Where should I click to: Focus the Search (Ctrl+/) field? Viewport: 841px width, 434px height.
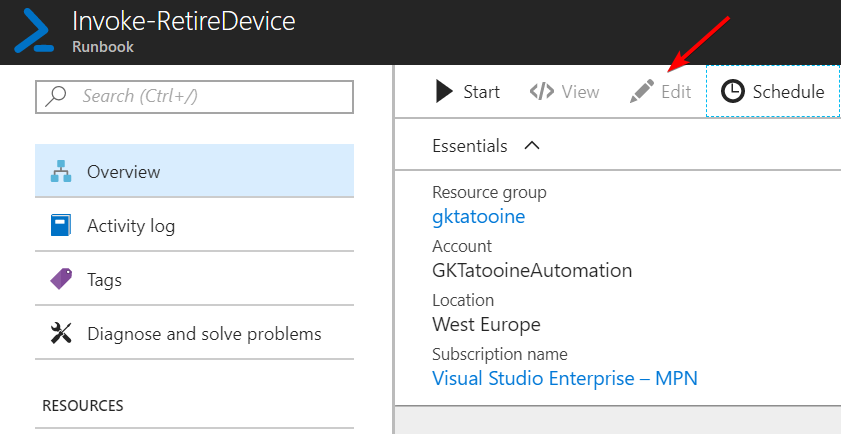tap(194, 97)
